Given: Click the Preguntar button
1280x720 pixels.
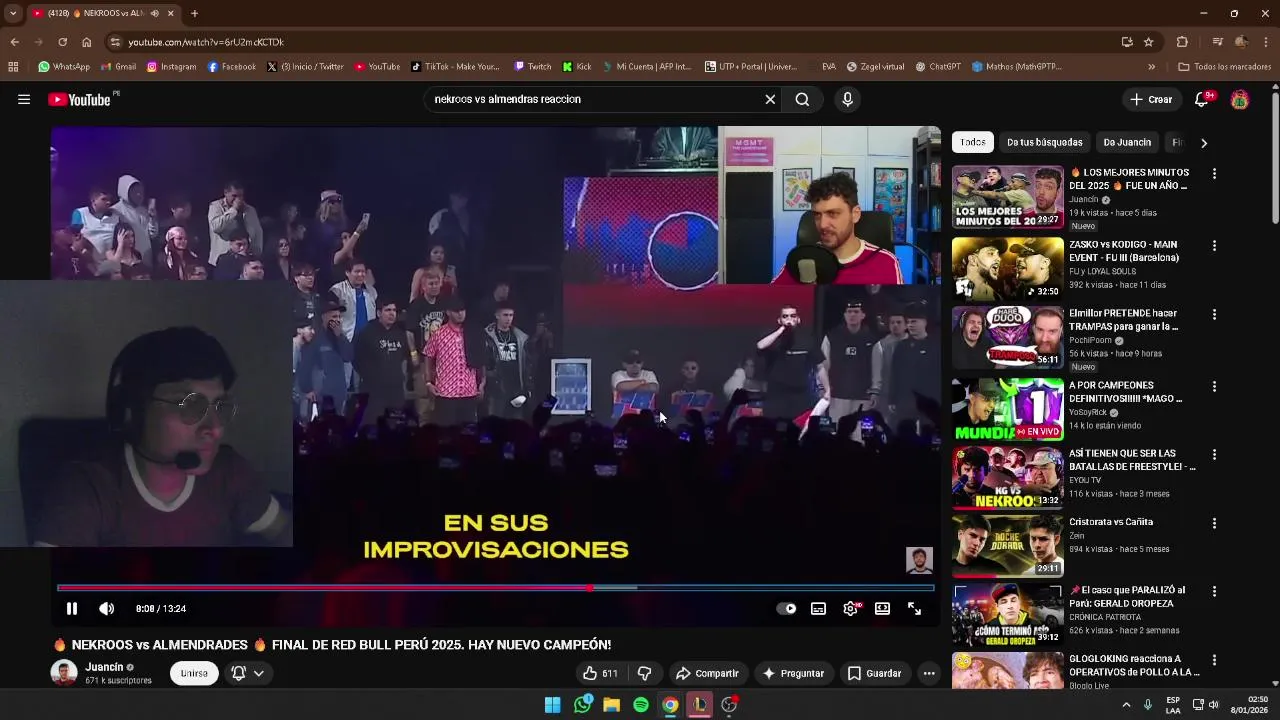Looking at the screenshot, I should click(793, 673).
